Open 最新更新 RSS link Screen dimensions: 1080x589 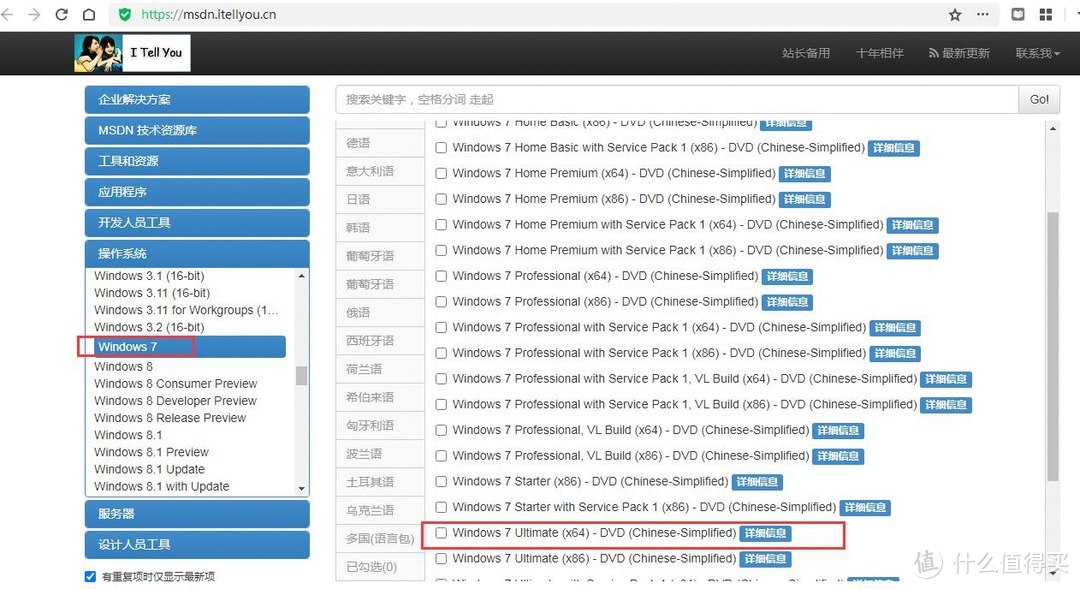[959, 53]
